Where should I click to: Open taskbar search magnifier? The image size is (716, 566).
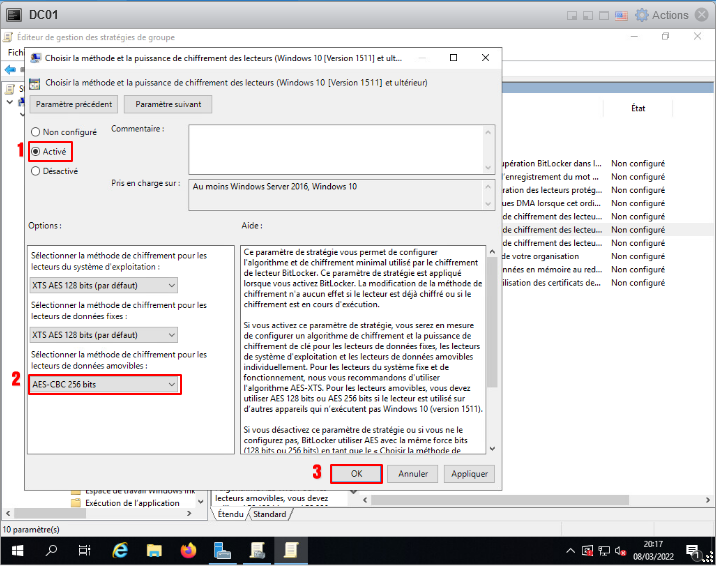click(51, 550)
